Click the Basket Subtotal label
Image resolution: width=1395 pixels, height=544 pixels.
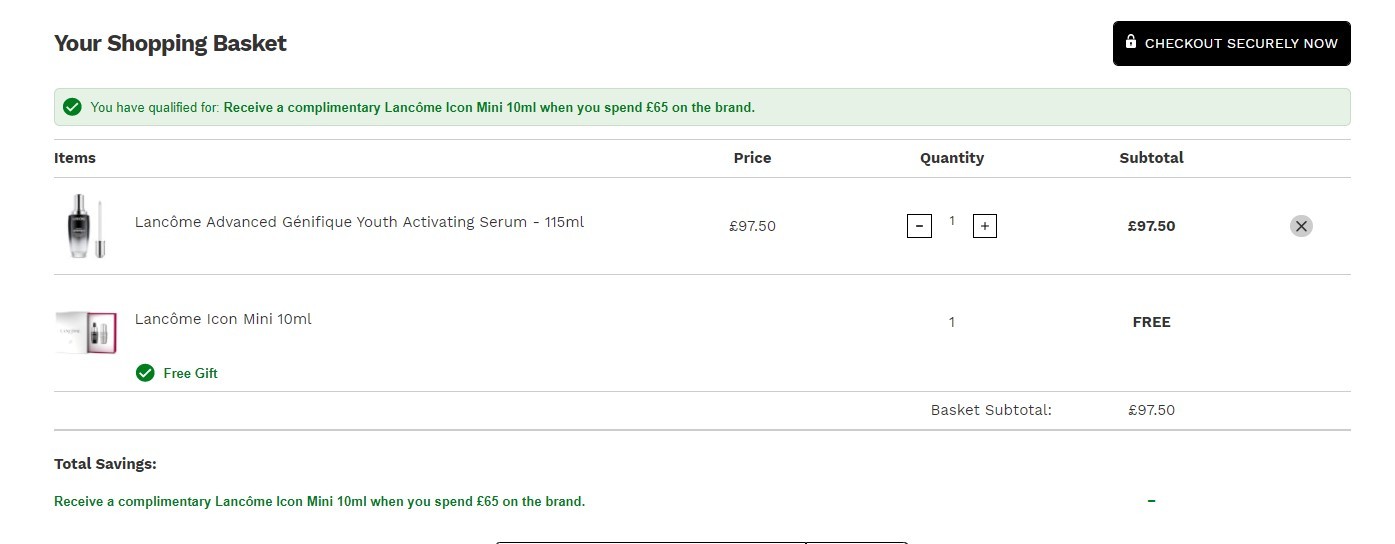tap(991, 410)
